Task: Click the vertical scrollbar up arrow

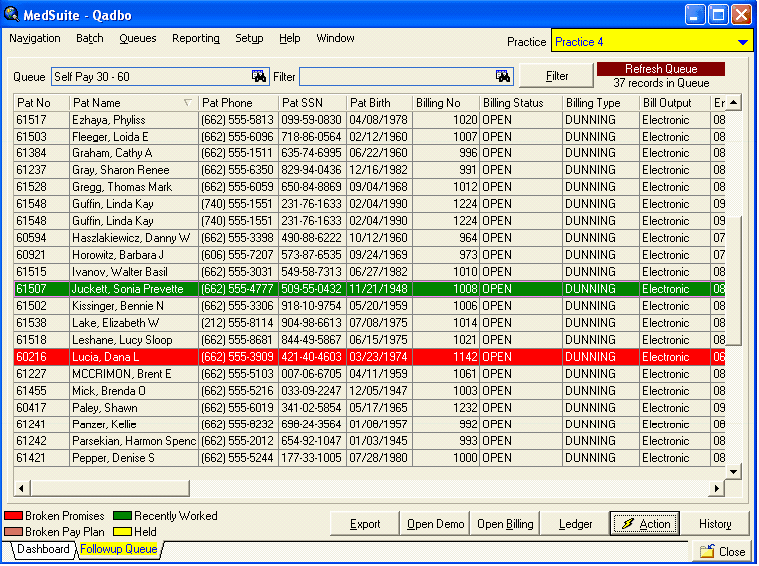Action: [733, 102]
